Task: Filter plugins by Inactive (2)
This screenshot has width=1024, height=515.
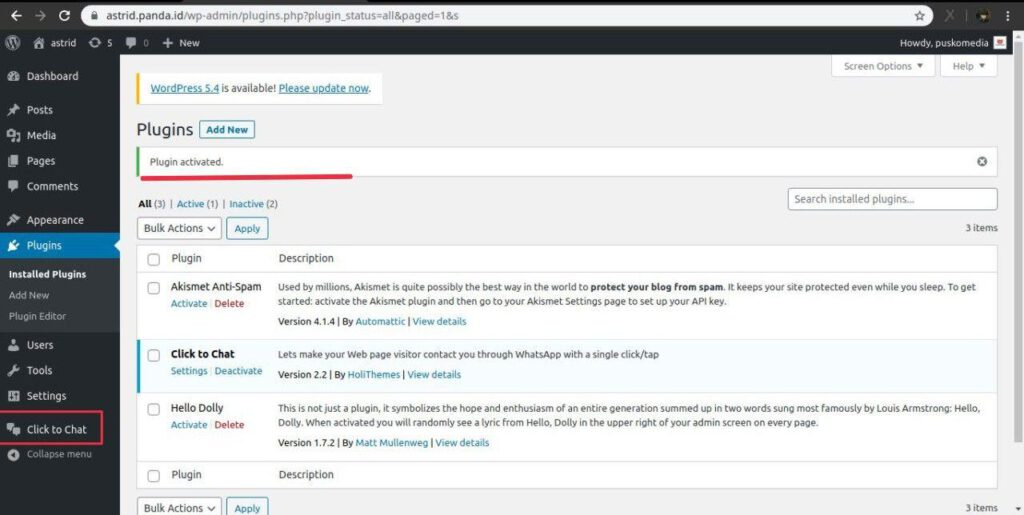Action: [x=253, y=204]
